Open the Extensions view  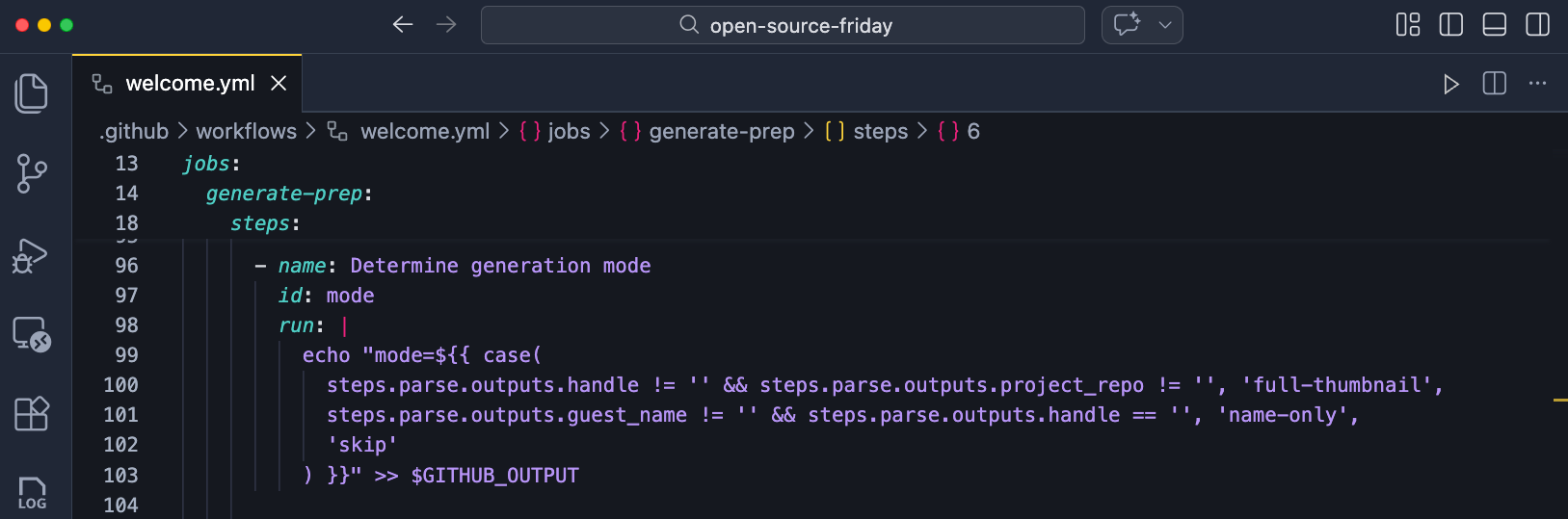pyautogui.click(x=32, y=414)
